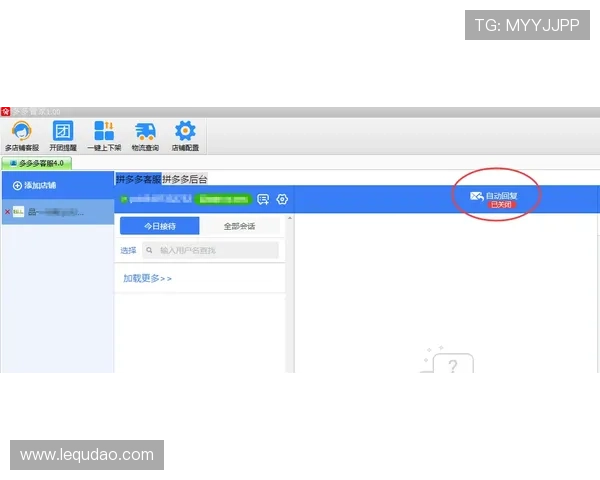Open settings gear in blue header bar
Screen dimensions: 600x480
pyautogui.click(x=282, y=199)
